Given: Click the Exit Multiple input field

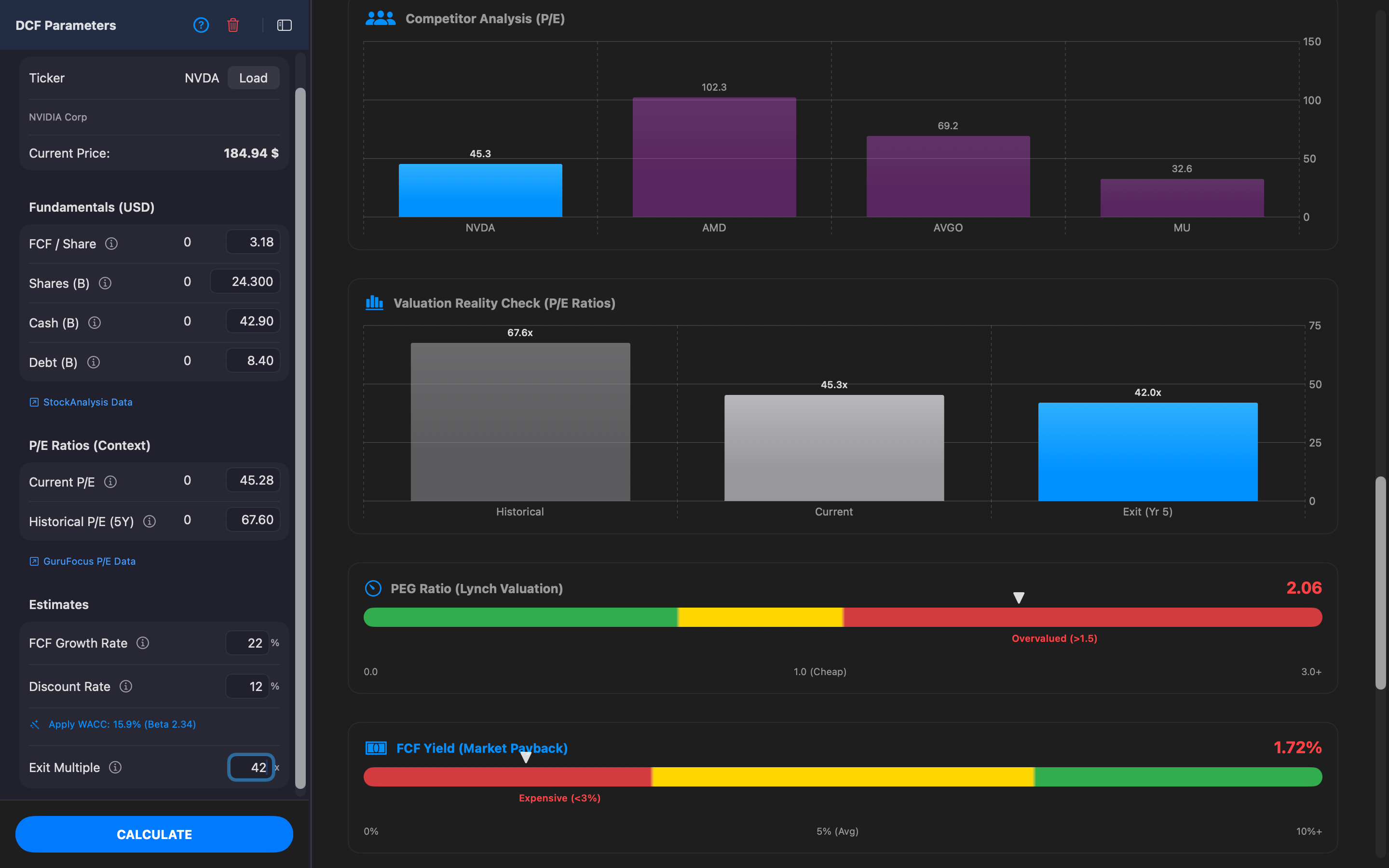Looking at the screenshot, I should (x=251, y=768).
